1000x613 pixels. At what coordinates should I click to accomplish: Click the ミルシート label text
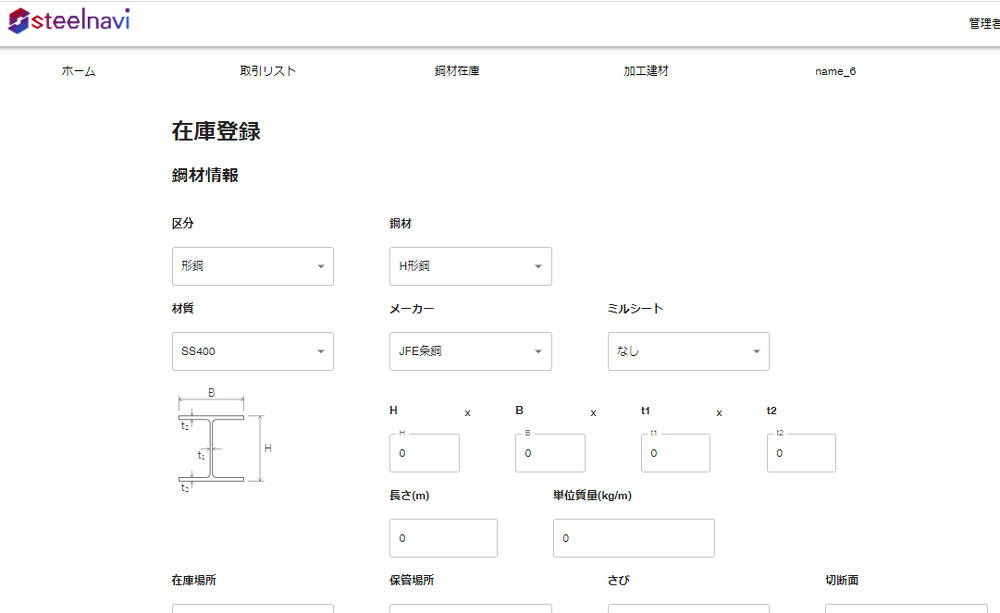[635, 309]
